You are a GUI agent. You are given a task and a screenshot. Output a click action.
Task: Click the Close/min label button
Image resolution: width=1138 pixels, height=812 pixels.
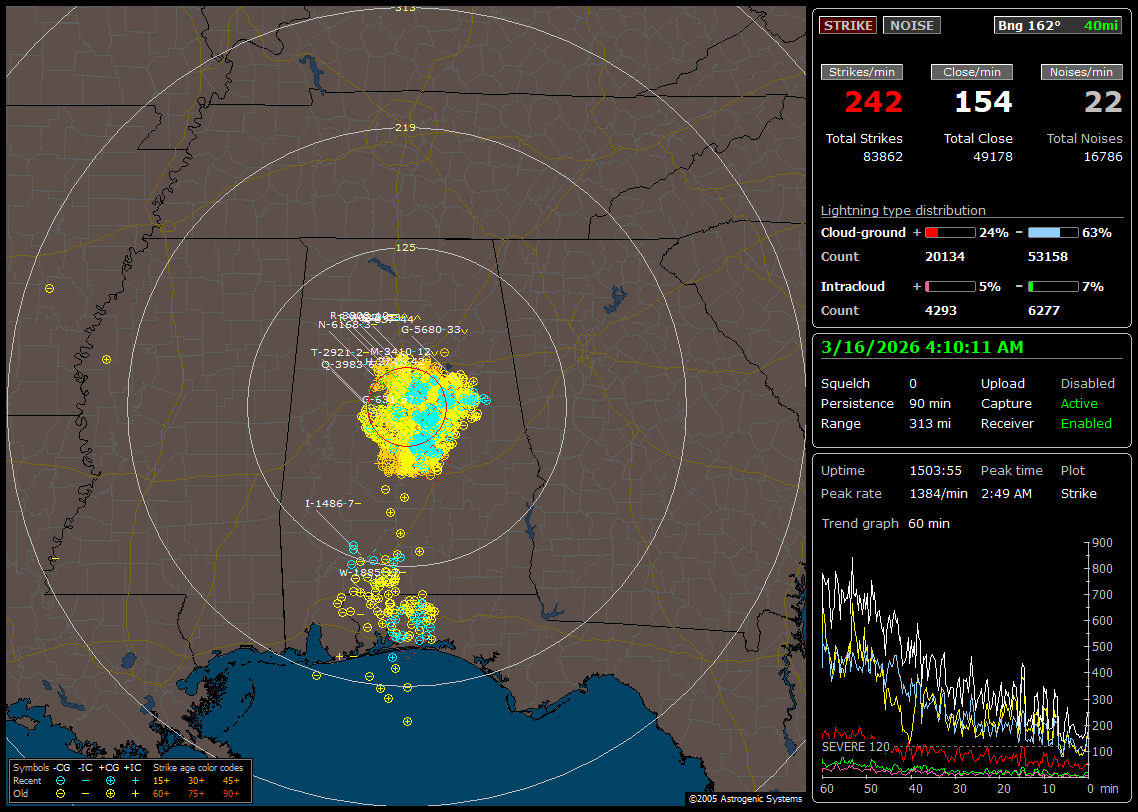click(971, 72)
